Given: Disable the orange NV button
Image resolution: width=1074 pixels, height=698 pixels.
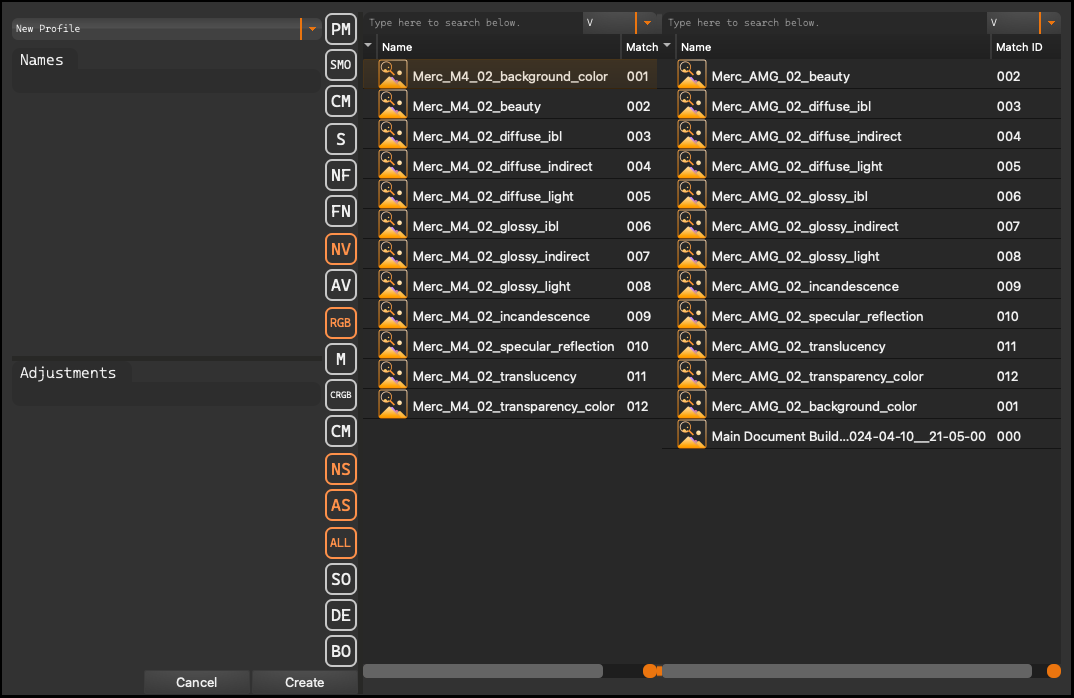Looking at the screenshot, I should (x=340, y=249).
